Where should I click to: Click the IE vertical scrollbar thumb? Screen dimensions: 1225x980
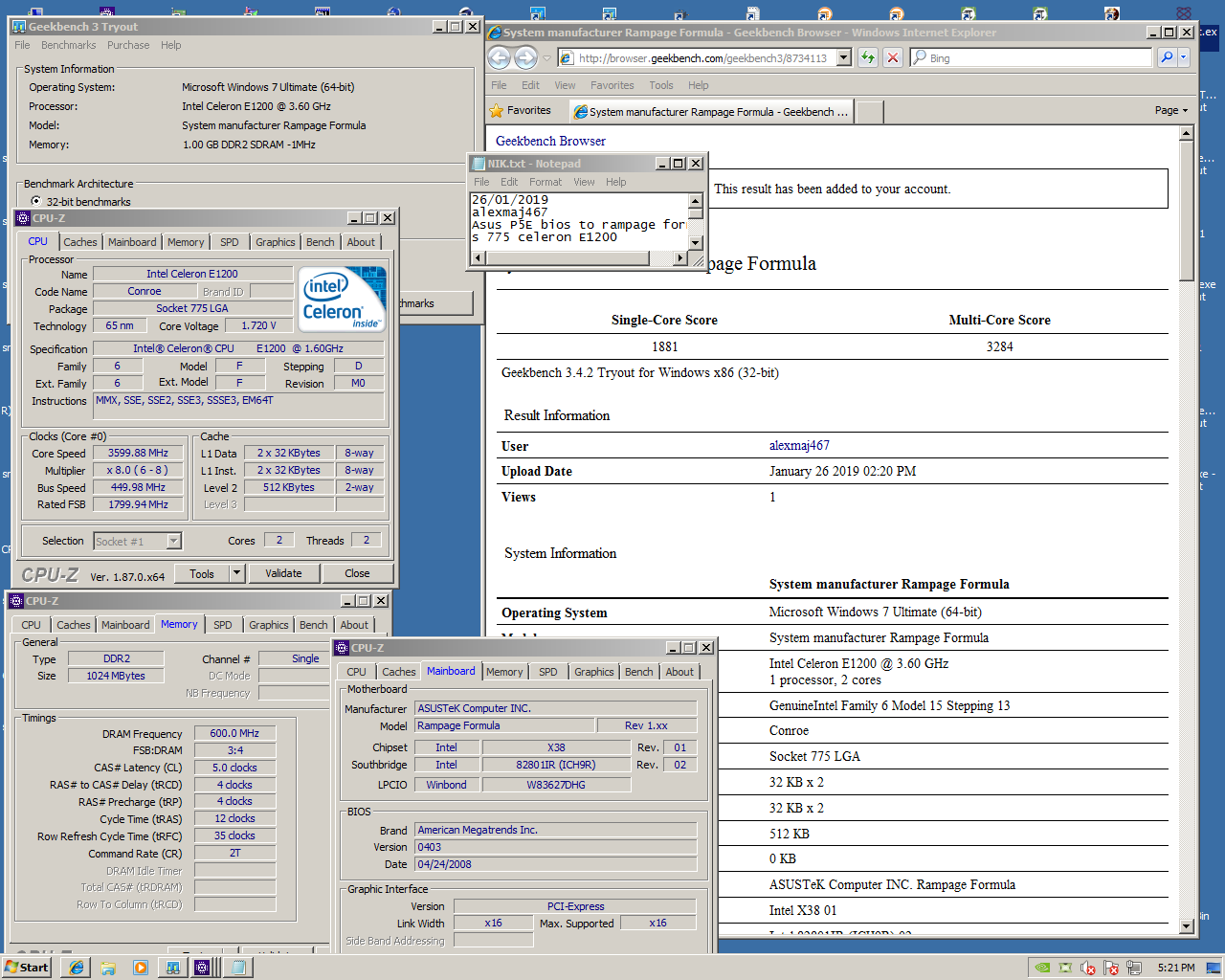[x=1187, y=211]
